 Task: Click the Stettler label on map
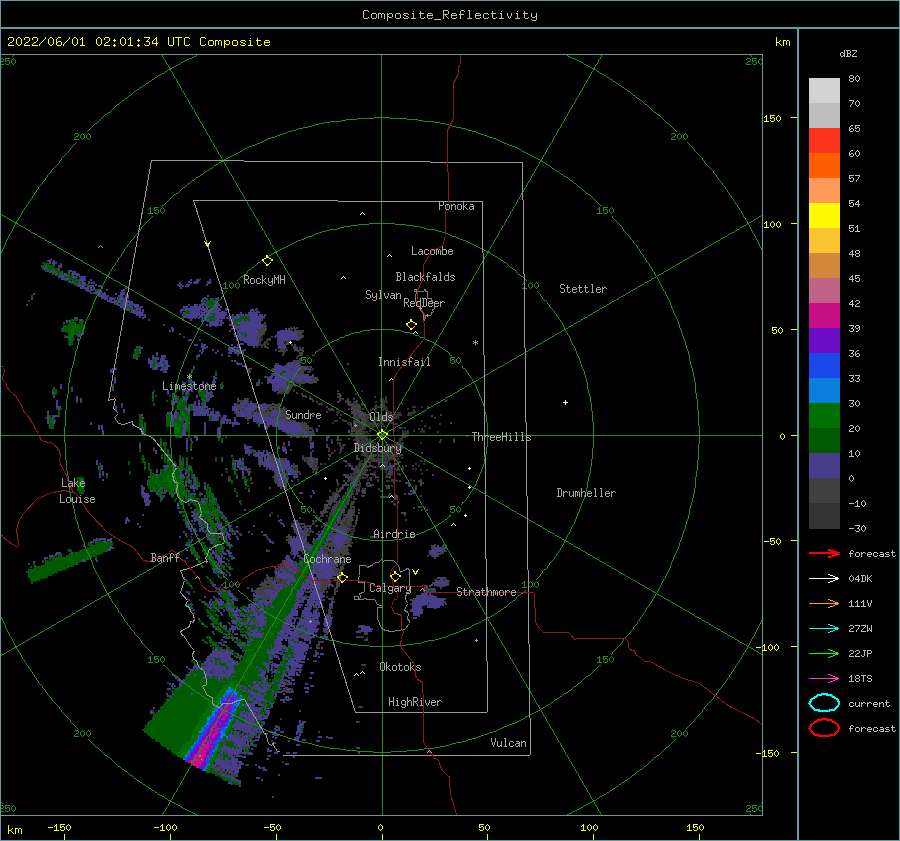click(x=583, y=289)
